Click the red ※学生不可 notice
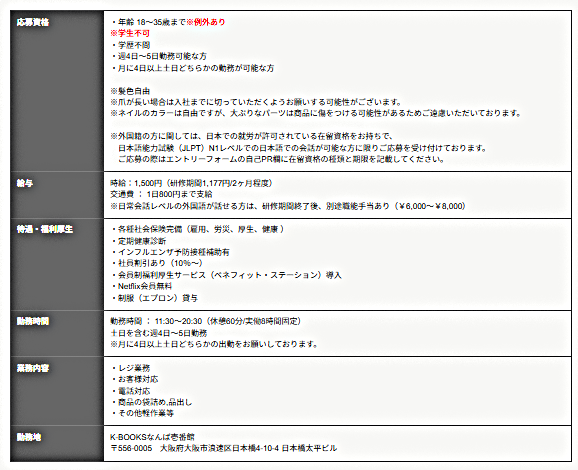Image resolution: width=578 pixels, height=470 pixels. point(130,34)
